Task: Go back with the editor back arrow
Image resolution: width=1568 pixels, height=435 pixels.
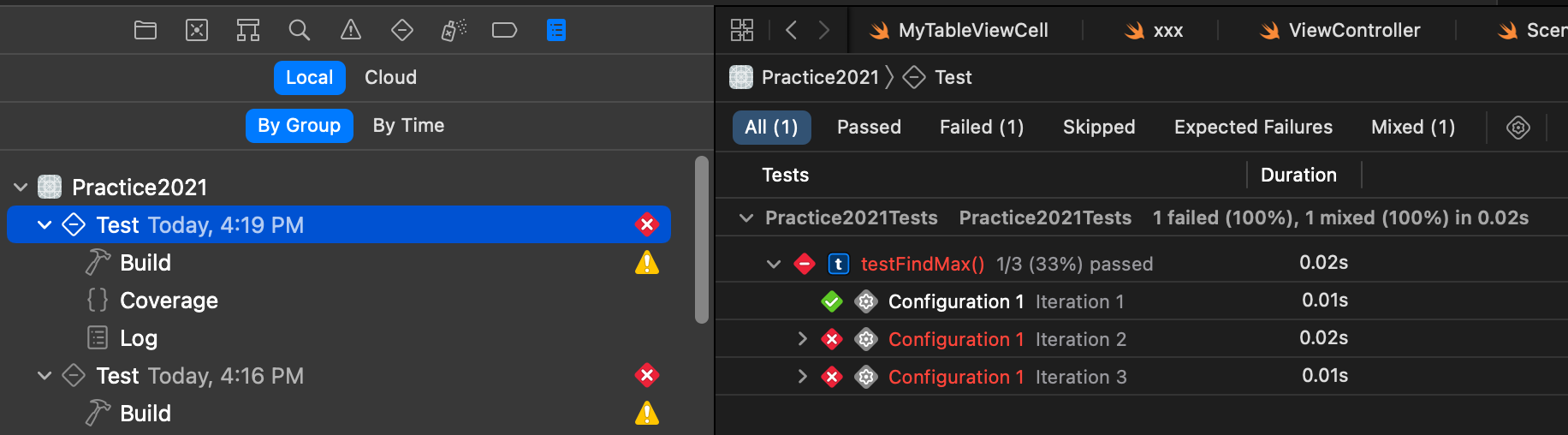Action: pyautogui.click(x=792, y=31)
